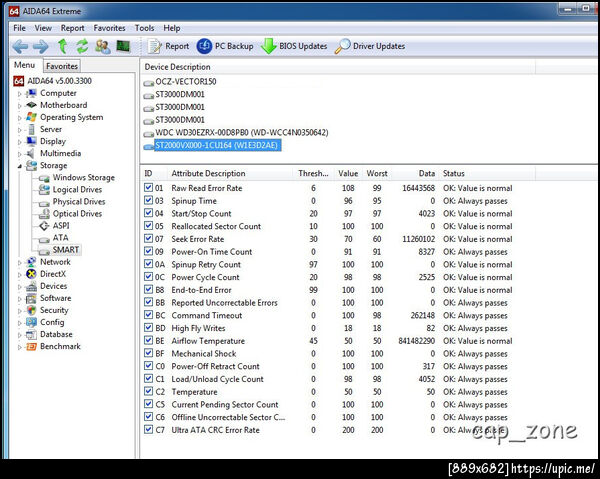The width and height of the screenshot is (600, 479).
Task: Expand the Multimedia tree node
Action: [x=20, y=154]
